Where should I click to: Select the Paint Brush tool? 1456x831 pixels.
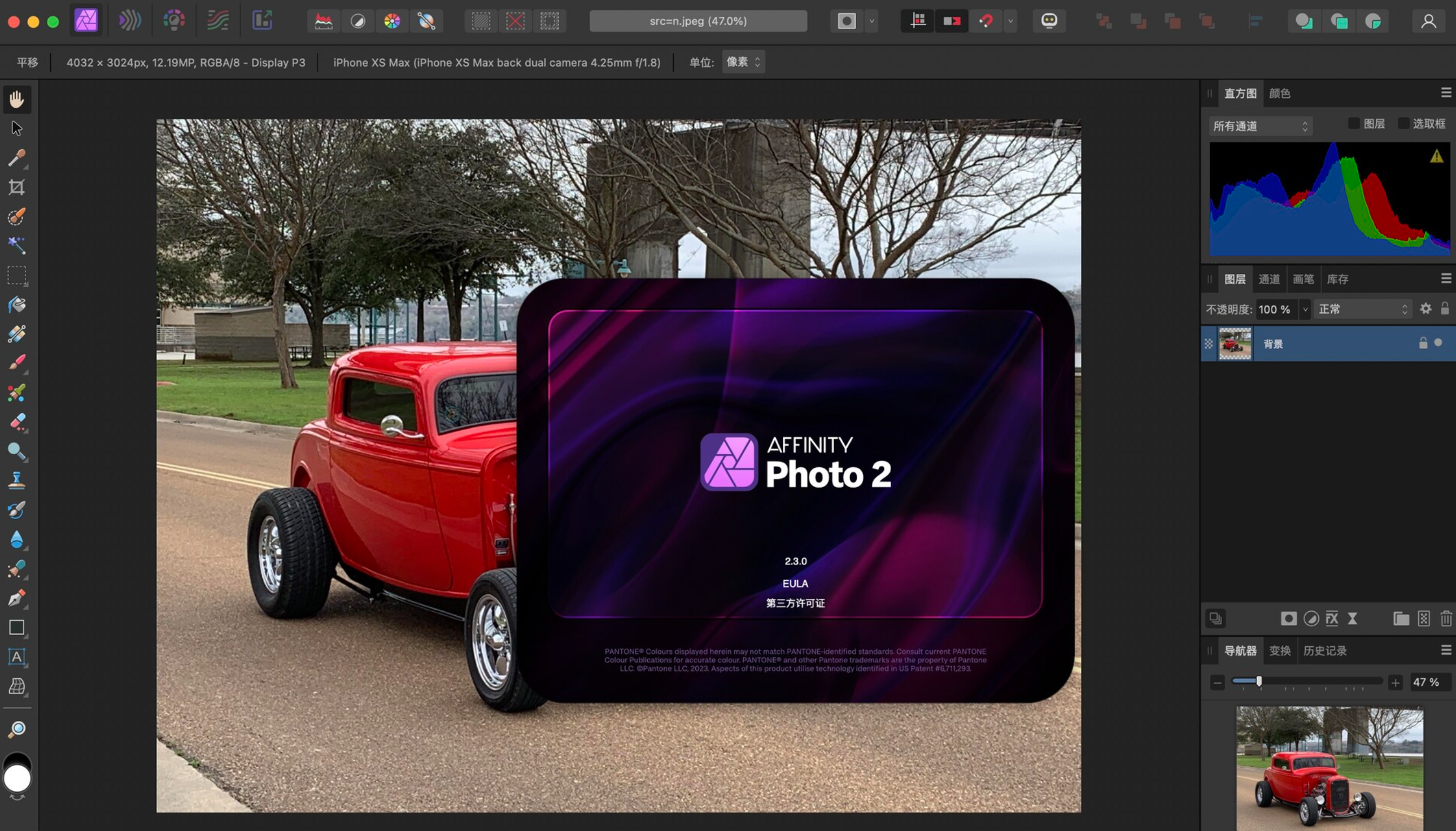point(16,363)
